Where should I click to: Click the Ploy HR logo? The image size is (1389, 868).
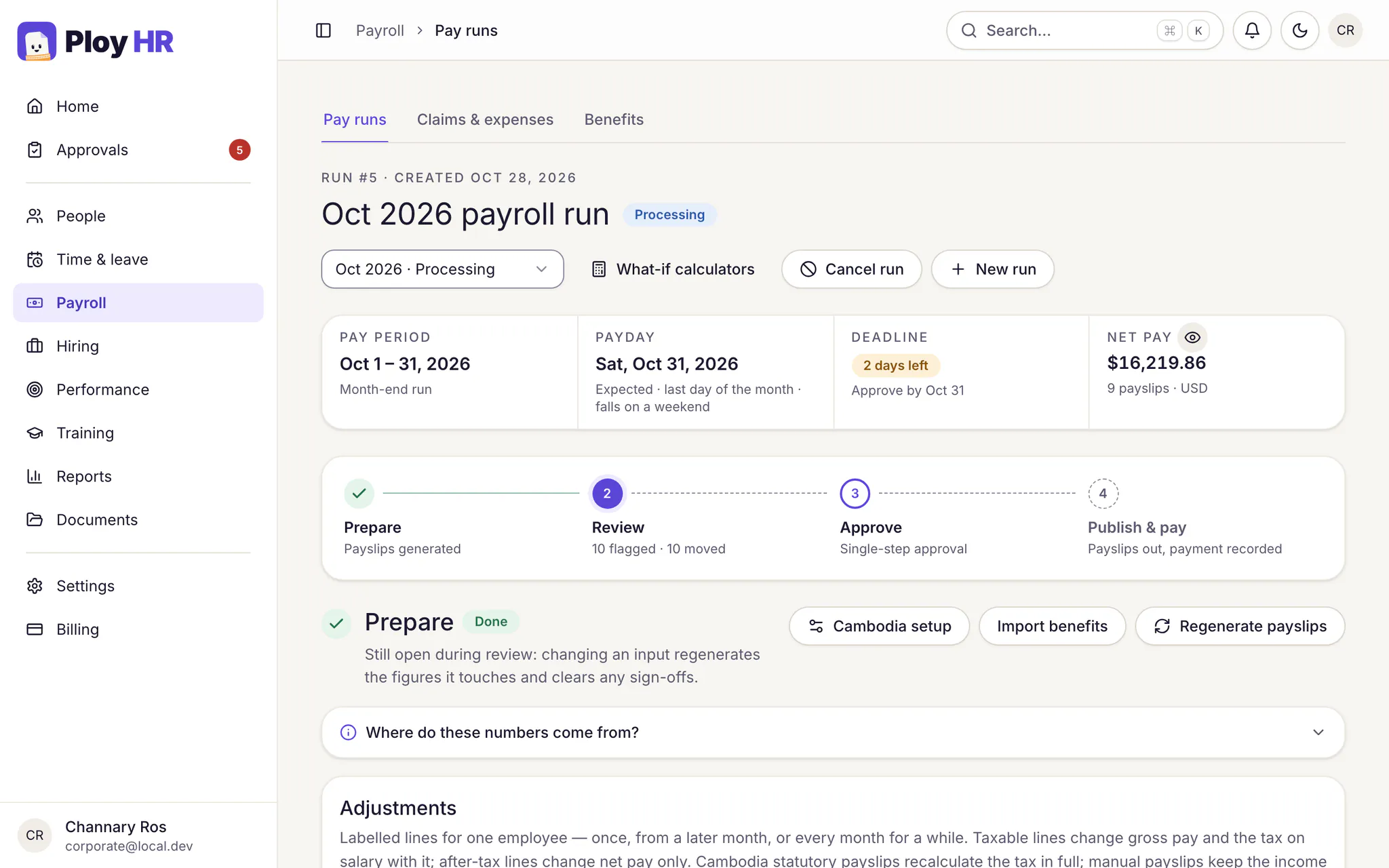click(96, 41)
